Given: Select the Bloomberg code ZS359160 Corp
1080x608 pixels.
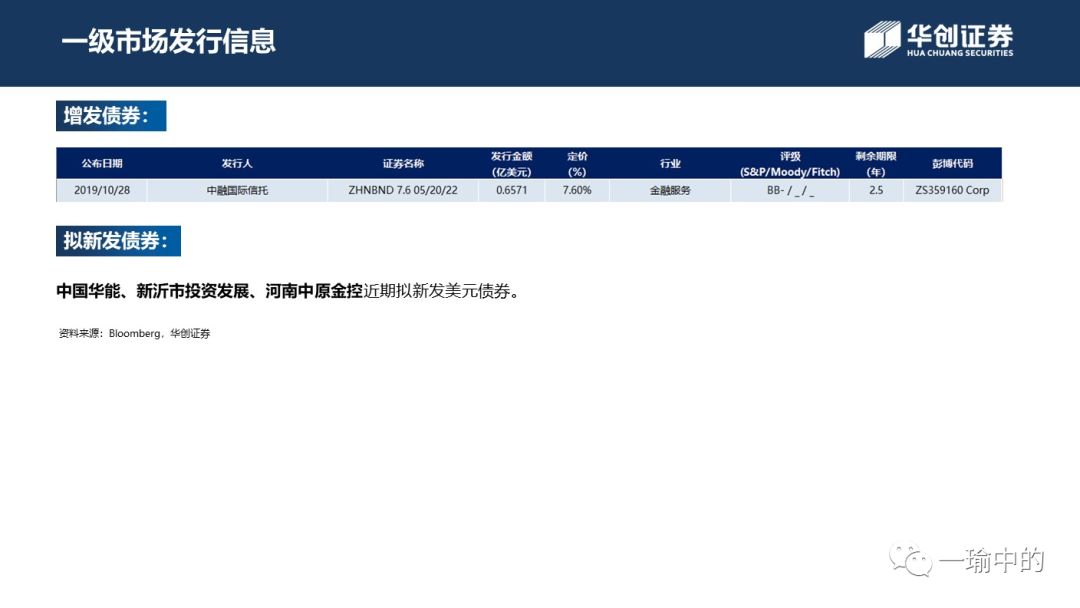Looking at the screenshot, I should [x=953, y=190].
